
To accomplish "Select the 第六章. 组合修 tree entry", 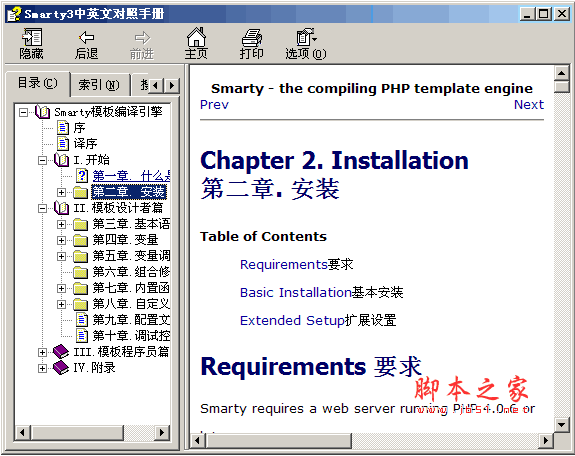I will pyautogui.click(x=131, y=272).
